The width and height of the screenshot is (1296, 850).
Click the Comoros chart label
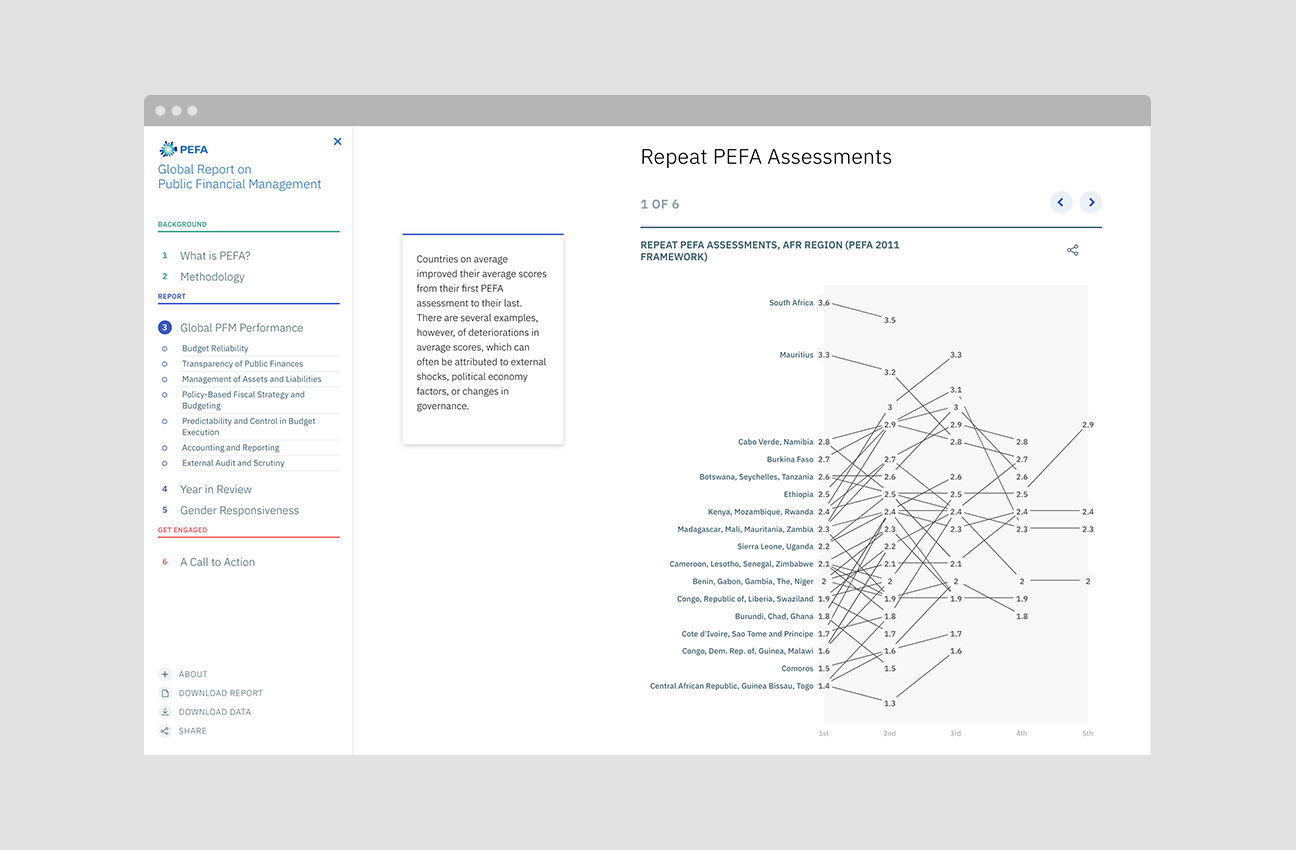(x=798, y=669)
